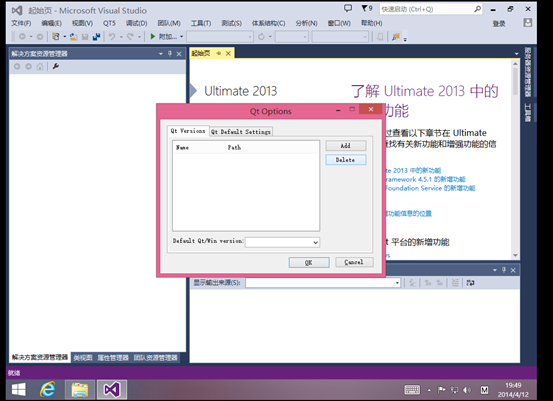Image resolution: width=553 pixels, height=401 pixels.
Task: Click the find message icon in Output panel
Action: point(412,283)
